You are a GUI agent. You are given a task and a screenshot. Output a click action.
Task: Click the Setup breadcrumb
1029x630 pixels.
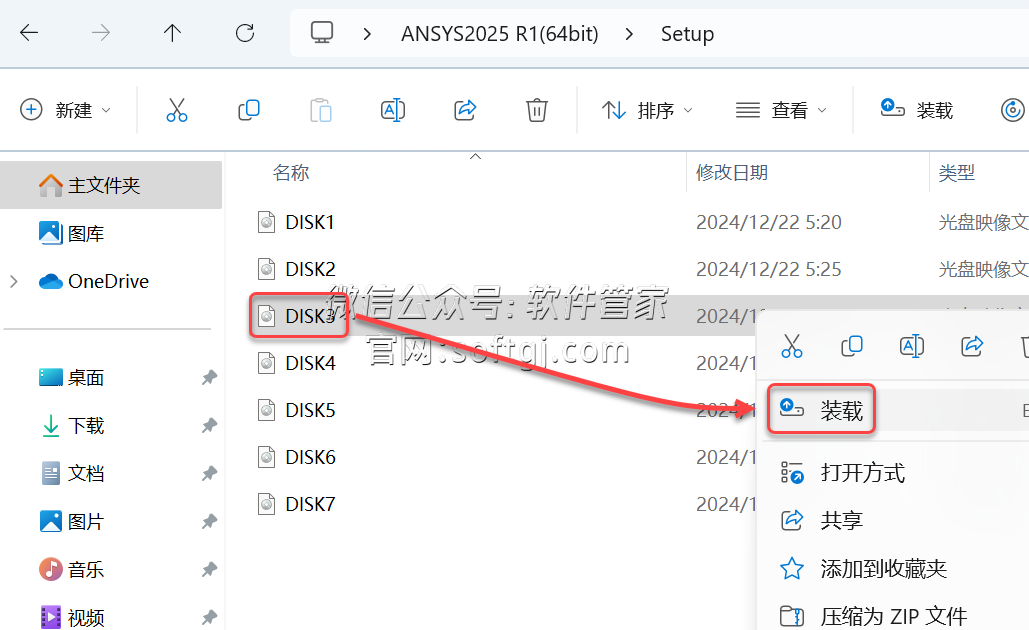click(687, 33)
